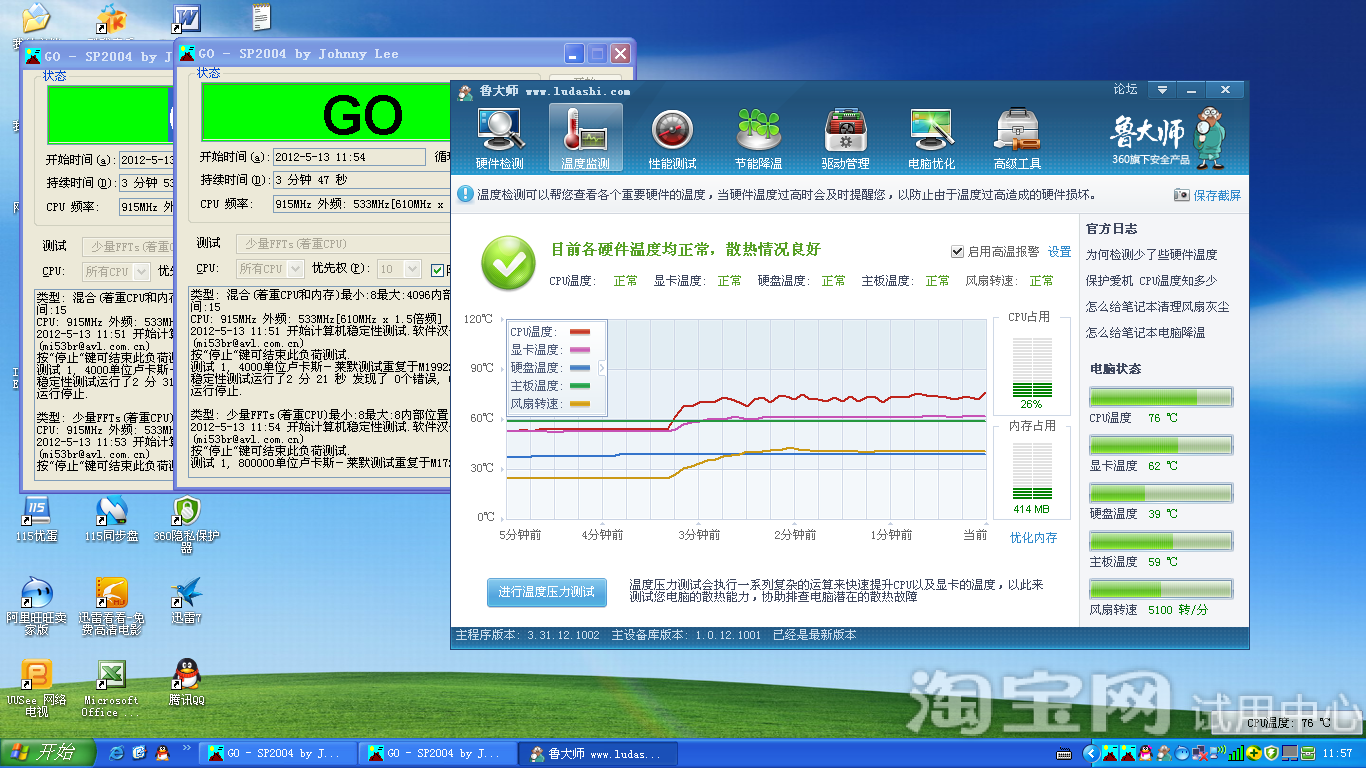Click the blue info icon in notice bar
Viewport: 1366px width, 768px height.
[x=465, y=195]
